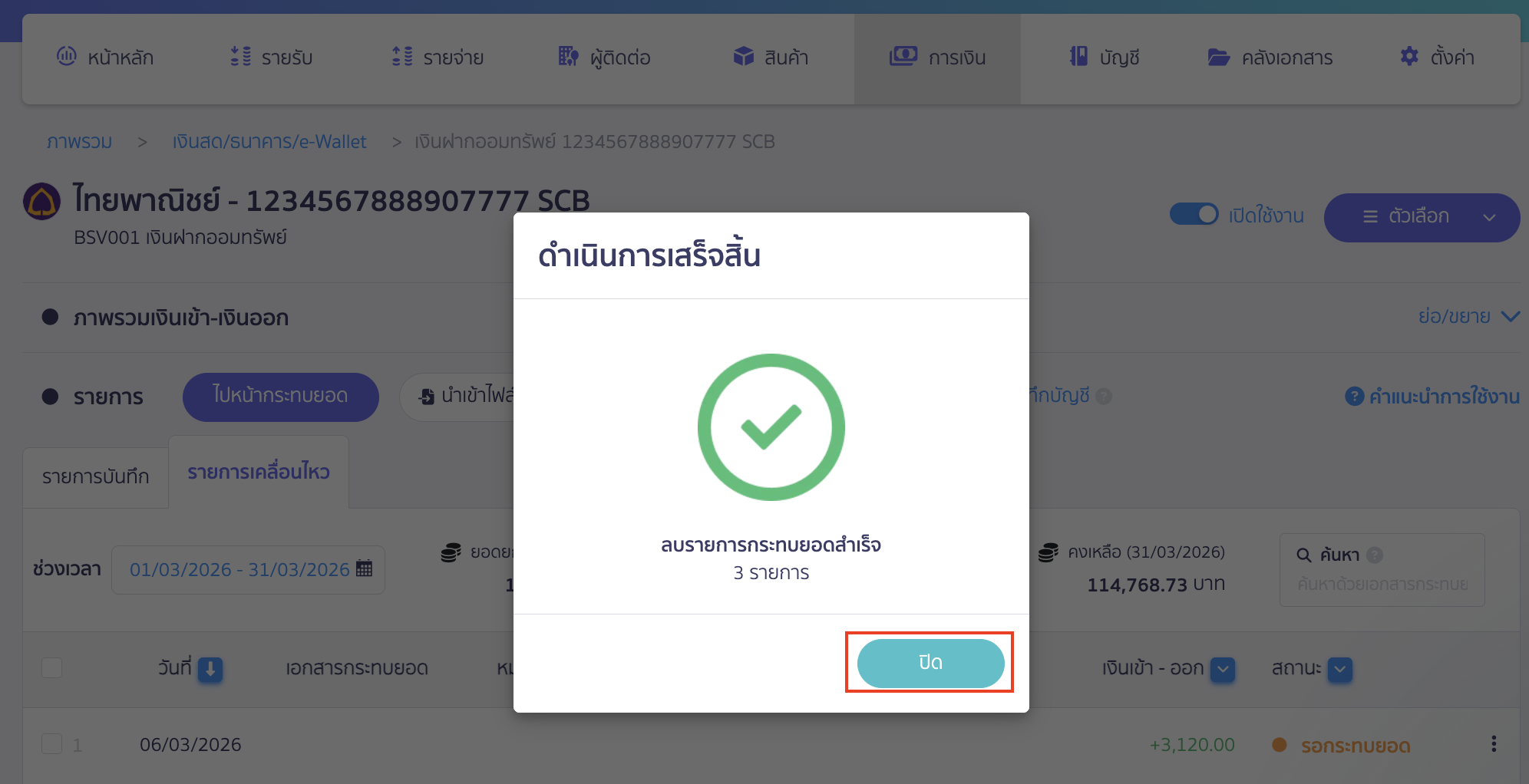Click the help question mark near คำแนะนำการใช้งาน

point(1353,396)
